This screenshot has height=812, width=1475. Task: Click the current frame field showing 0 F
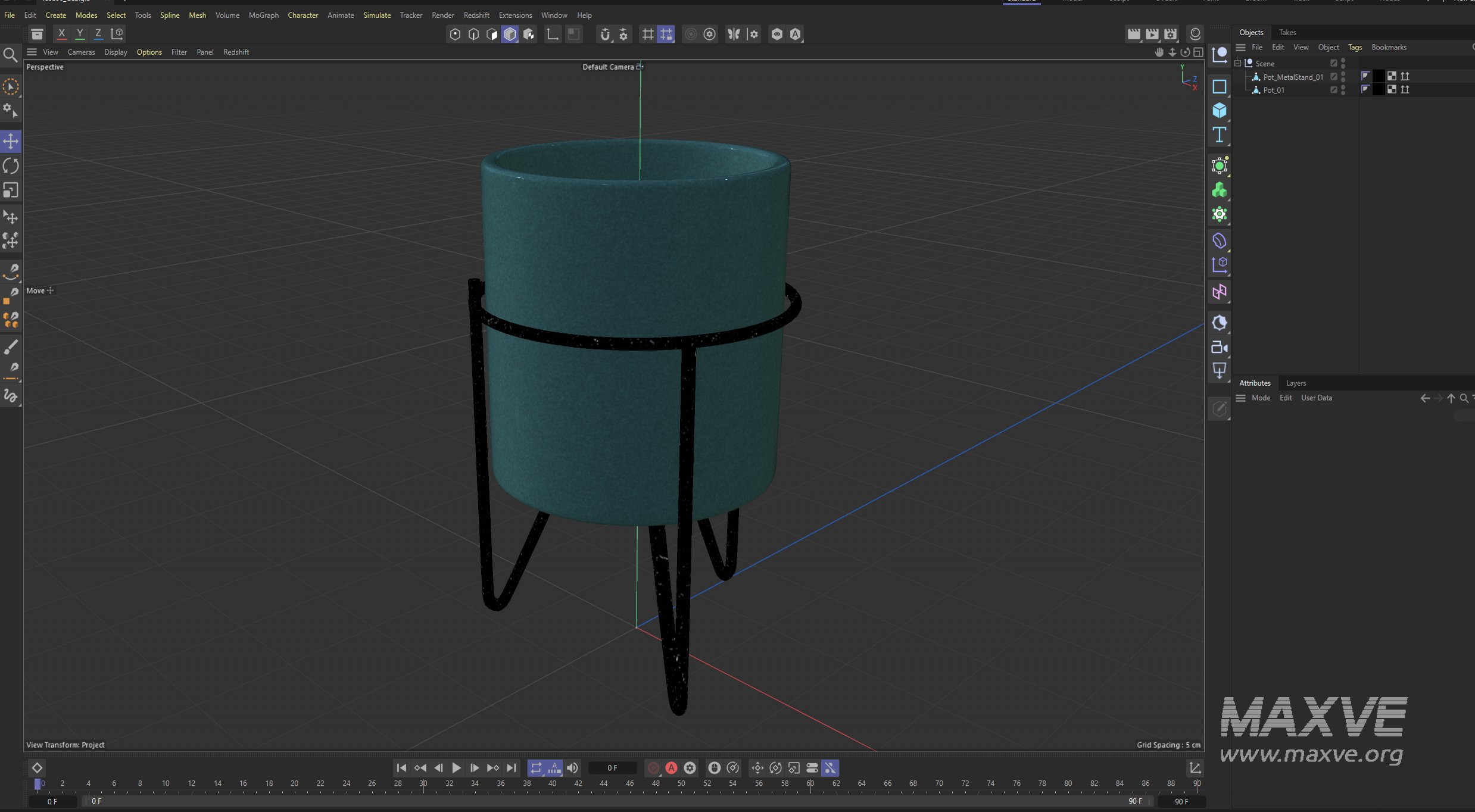pos(612,768)
